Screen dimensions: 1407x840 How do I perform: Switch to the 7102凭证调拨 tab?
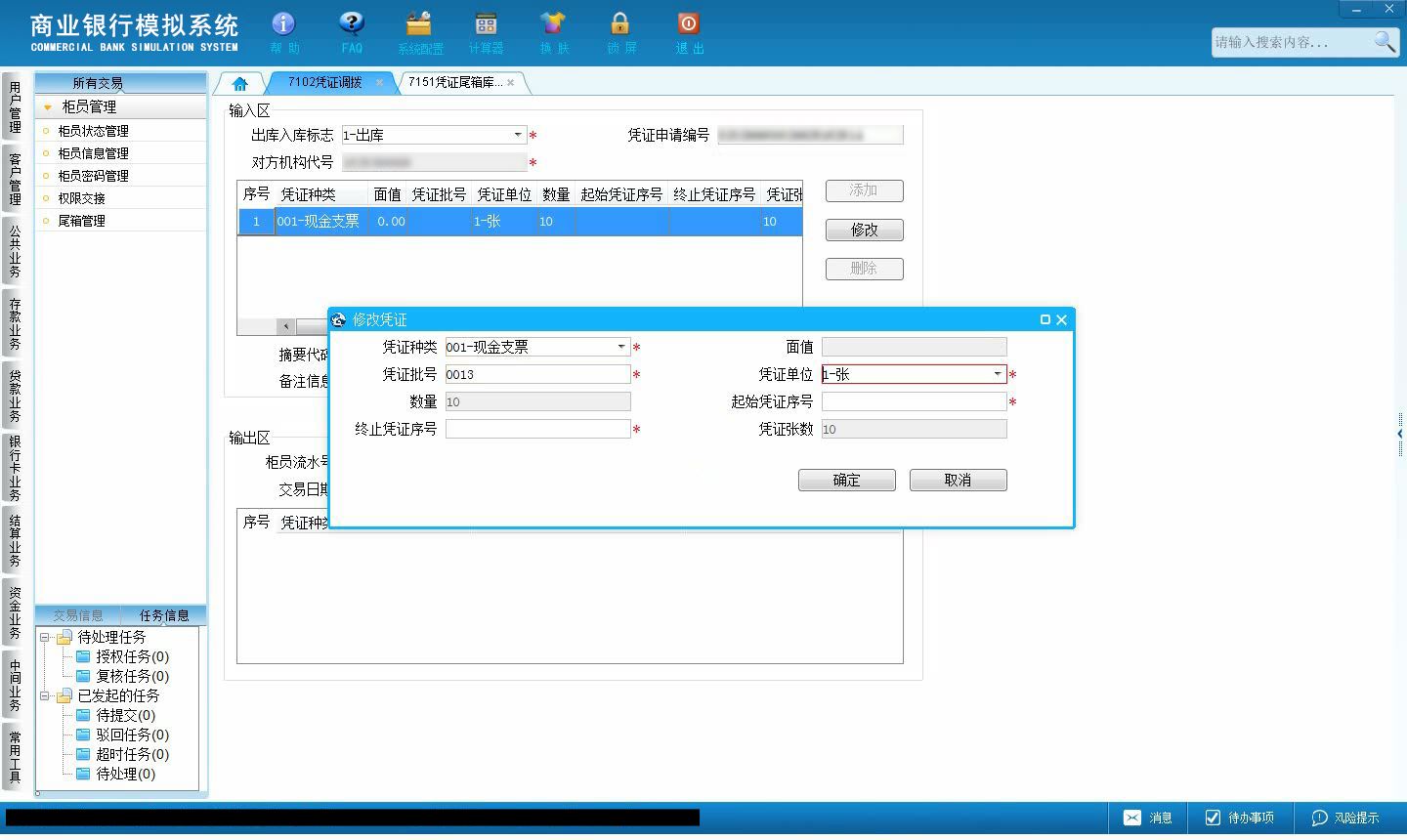324,82
